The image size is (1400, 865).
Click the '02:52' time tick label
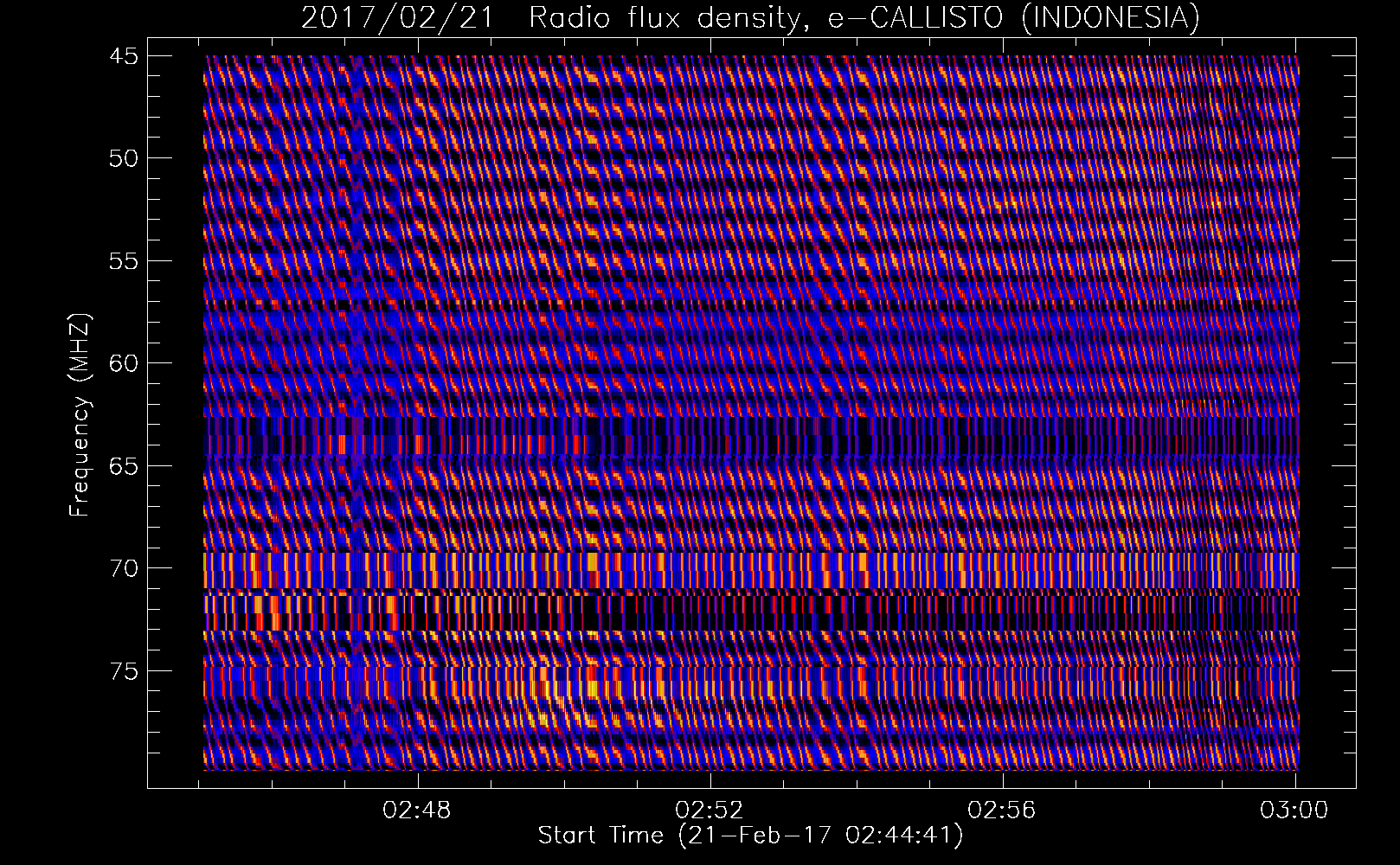point(710,810)
